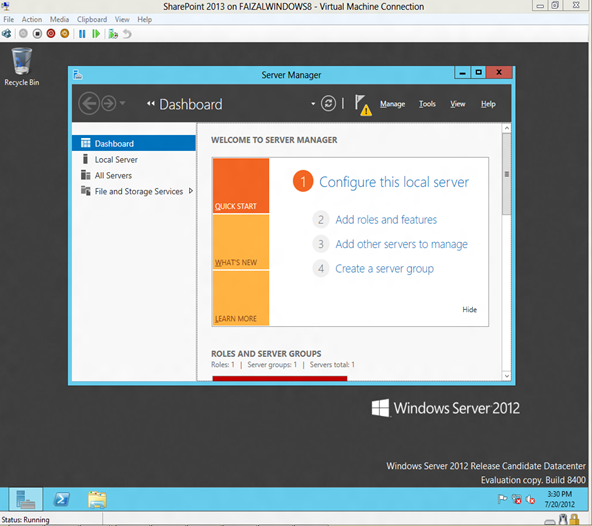Click the dashboard vertical scrollbar thumb
Image resolution: width=592 pixels, height=526 pixels.
pyautogui.click(x=506, y=174)
